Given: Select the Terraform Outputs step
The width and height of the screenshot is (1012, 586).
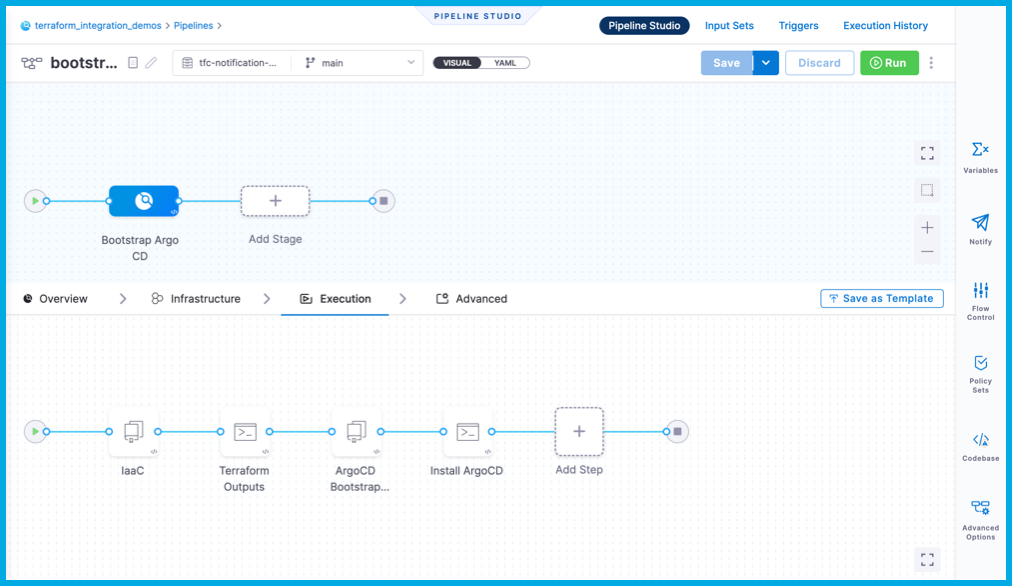Looking at the screenshot, I should pos(245,432).
